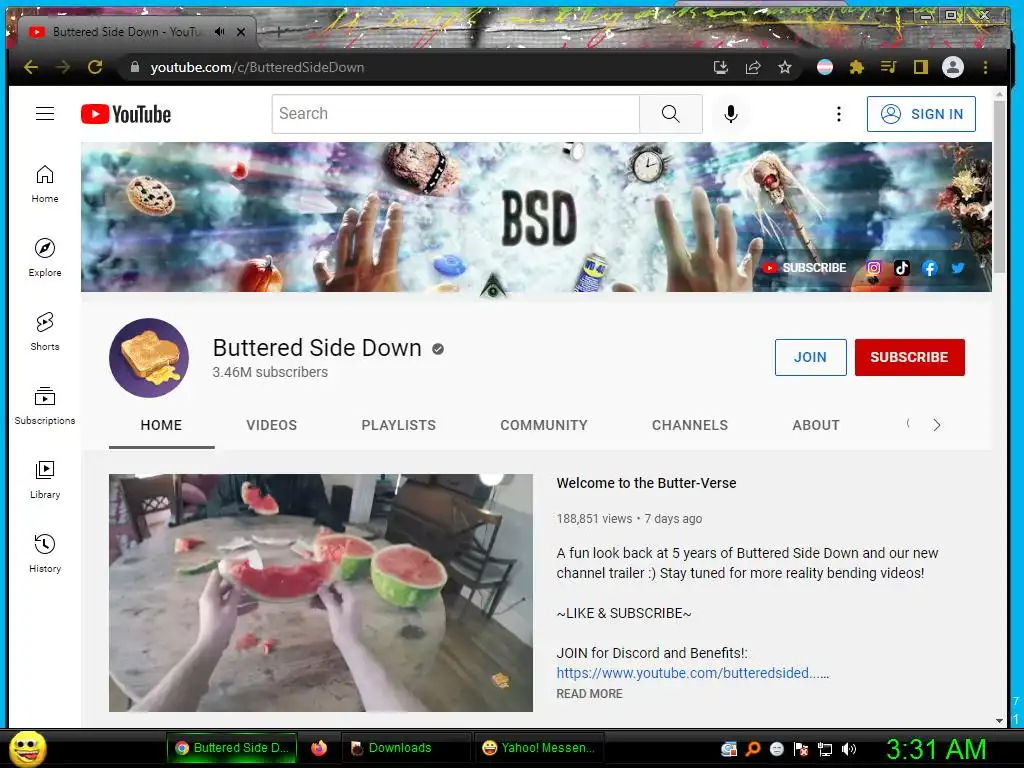The width and height of the screenshot is (1024, 768).
Task: Click the install app icon in address bar
Action: point(721,67)
